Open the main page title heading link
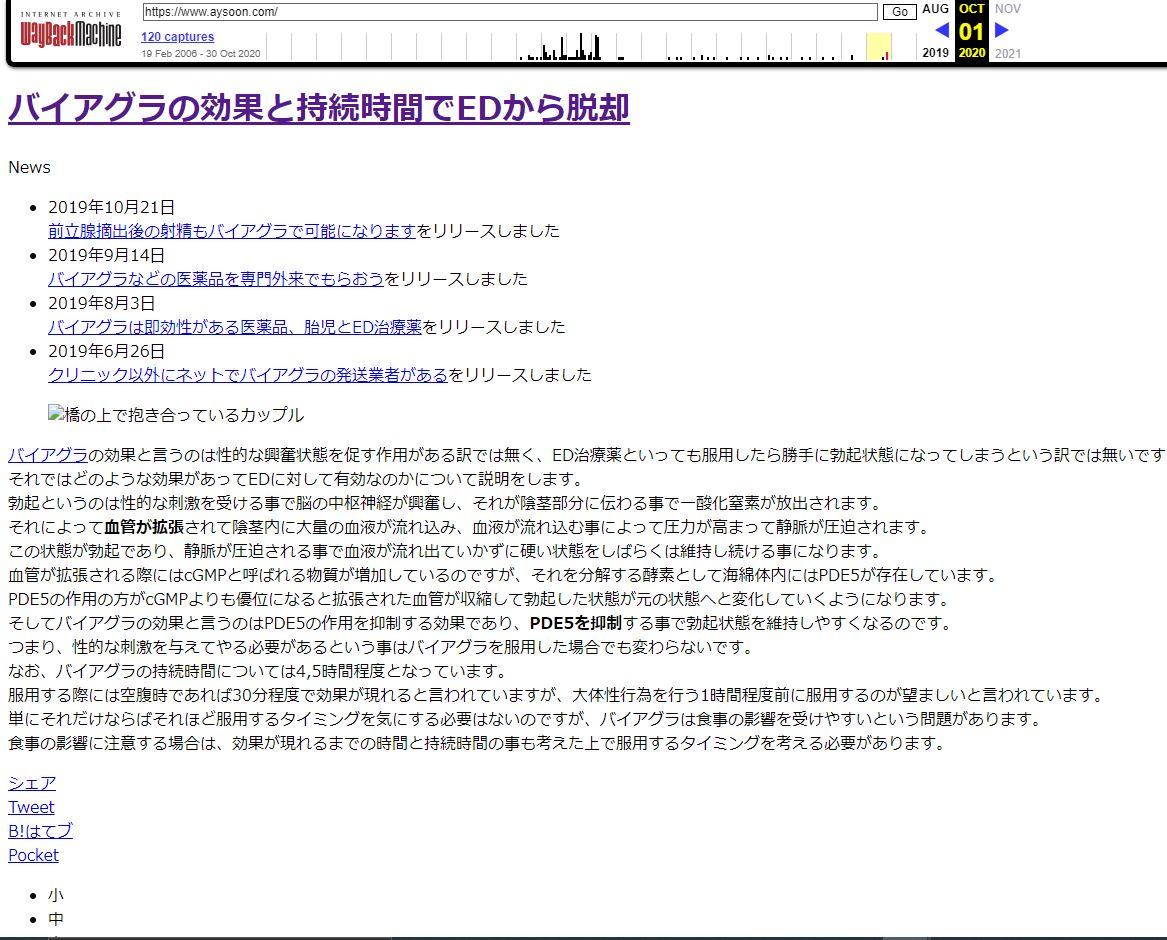Screen dimensions: 1167x940 pyautogui.click(x=319, y=108)
